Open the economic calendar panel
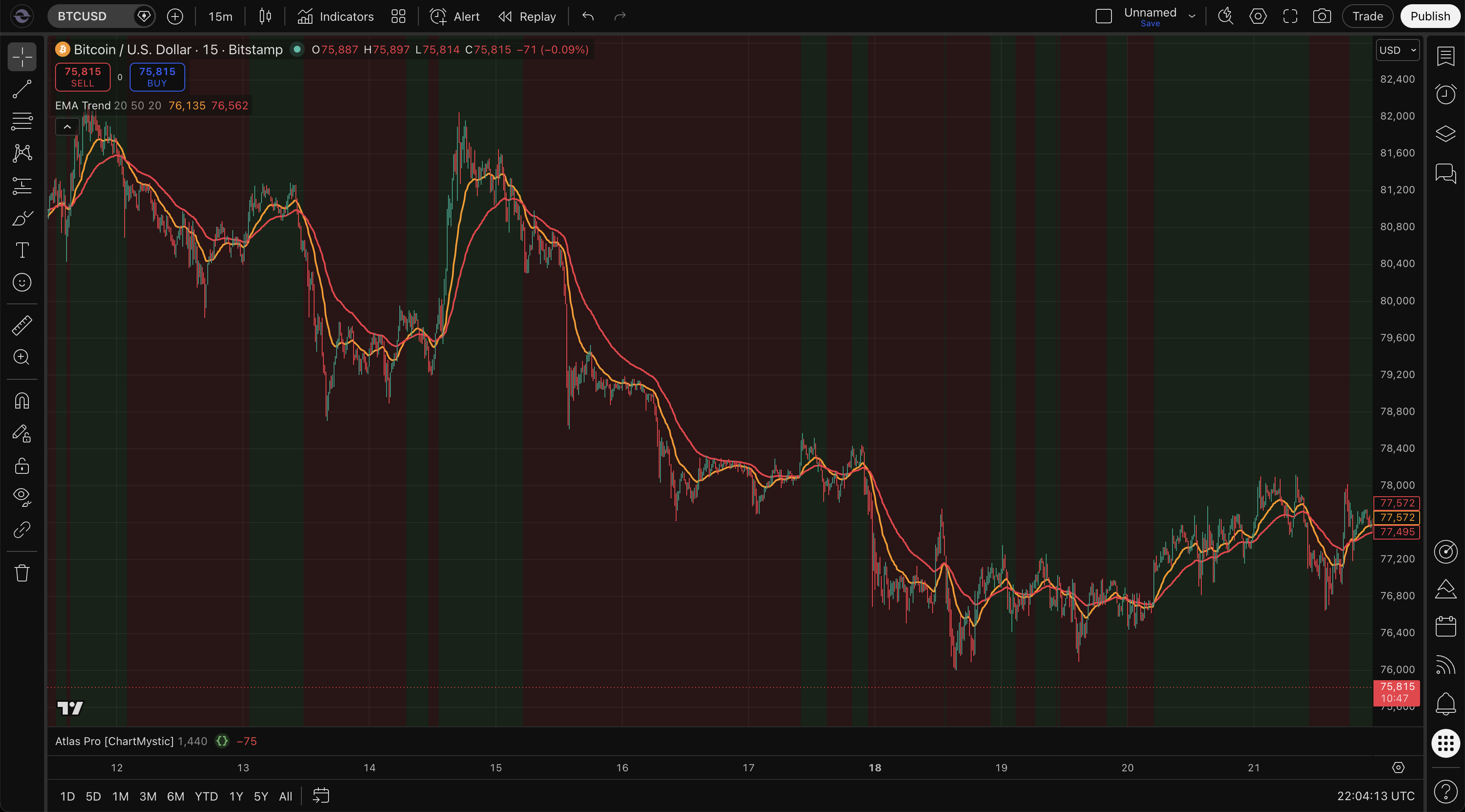 pyautogui.click(x=1445, y=627)
